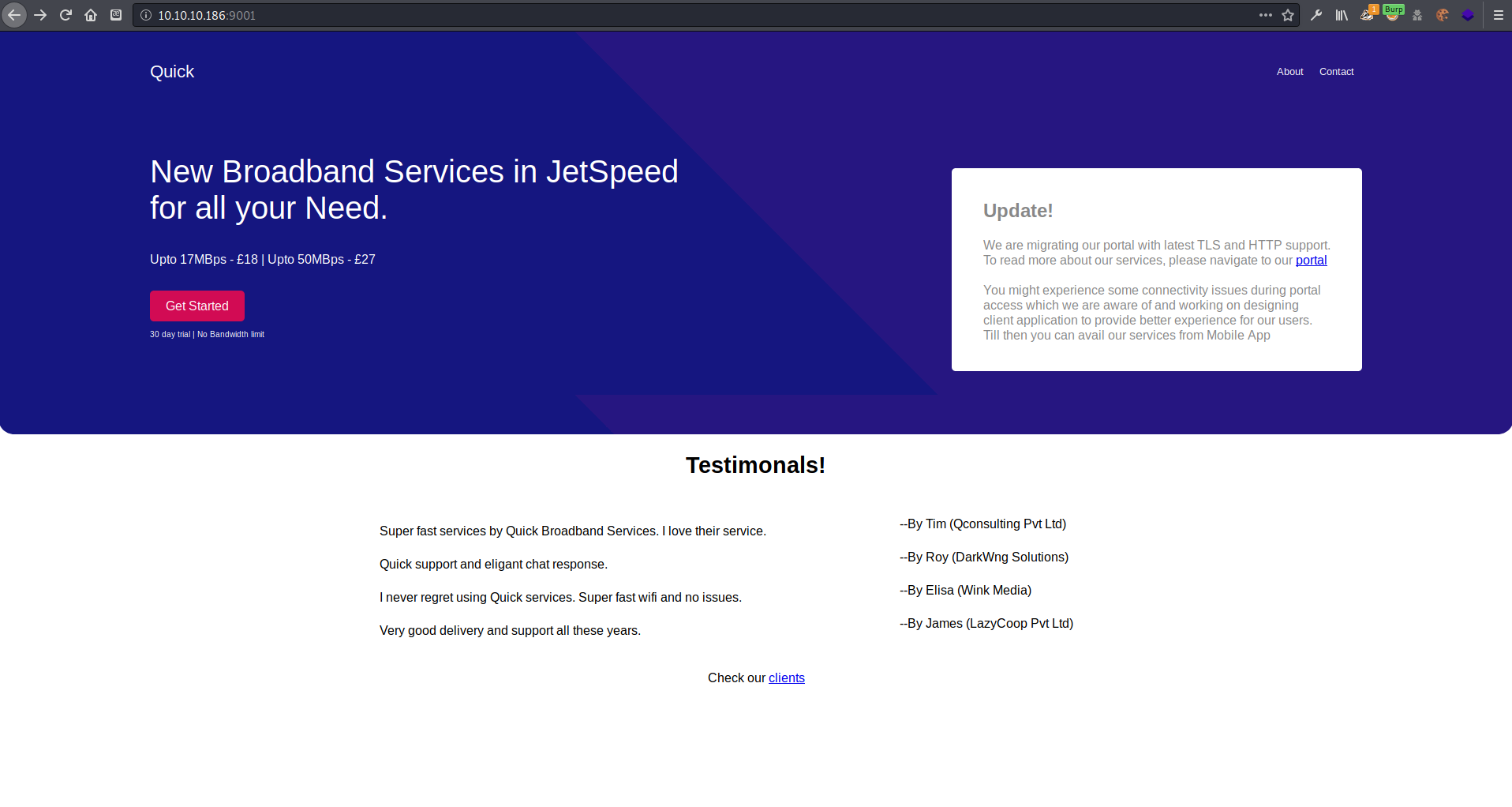Open the Contact page
This screenshot has width=1512, height=807.
pyautogui.click(x=1336, y=72)
